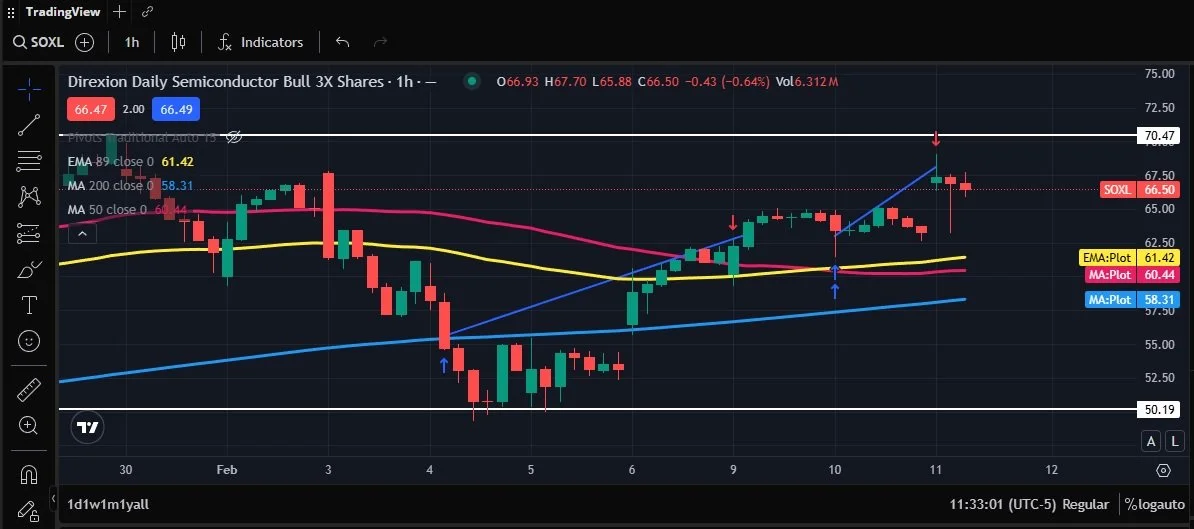Open the candlestick chart style menu
The height and width of the screenshot is (529, 1194).
pyautogui.click(x=178, y=43)
